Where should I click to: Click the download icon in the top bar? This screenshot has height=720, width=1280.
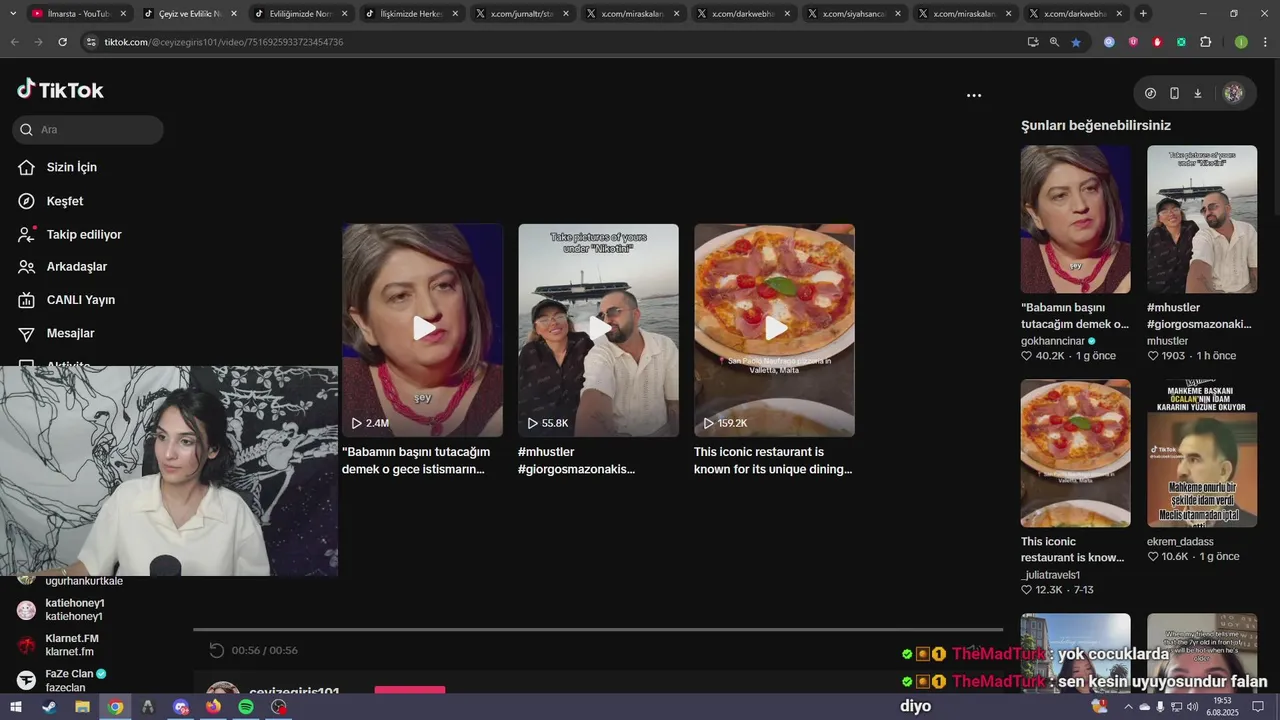click(1198, 93)
